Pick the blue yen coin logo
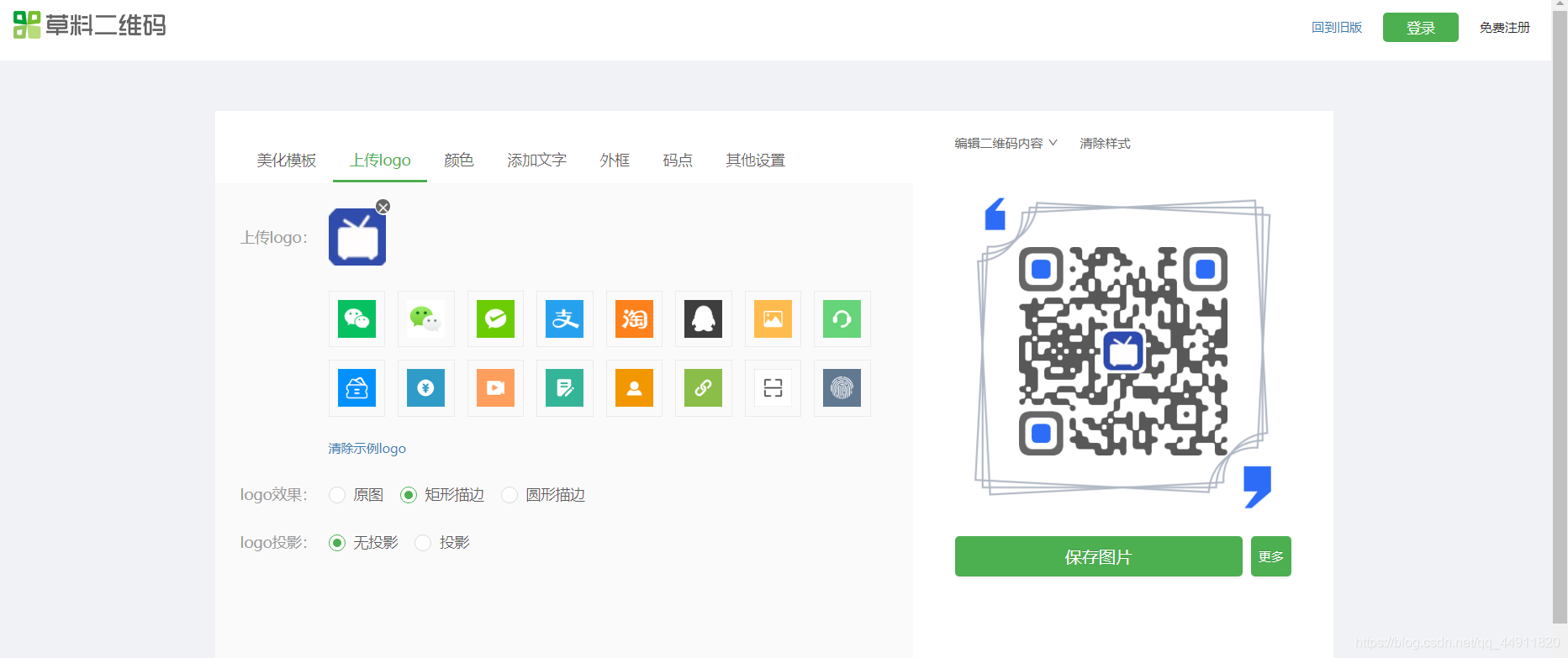The height and width of the screenshot is (658, 1568). 426,388
